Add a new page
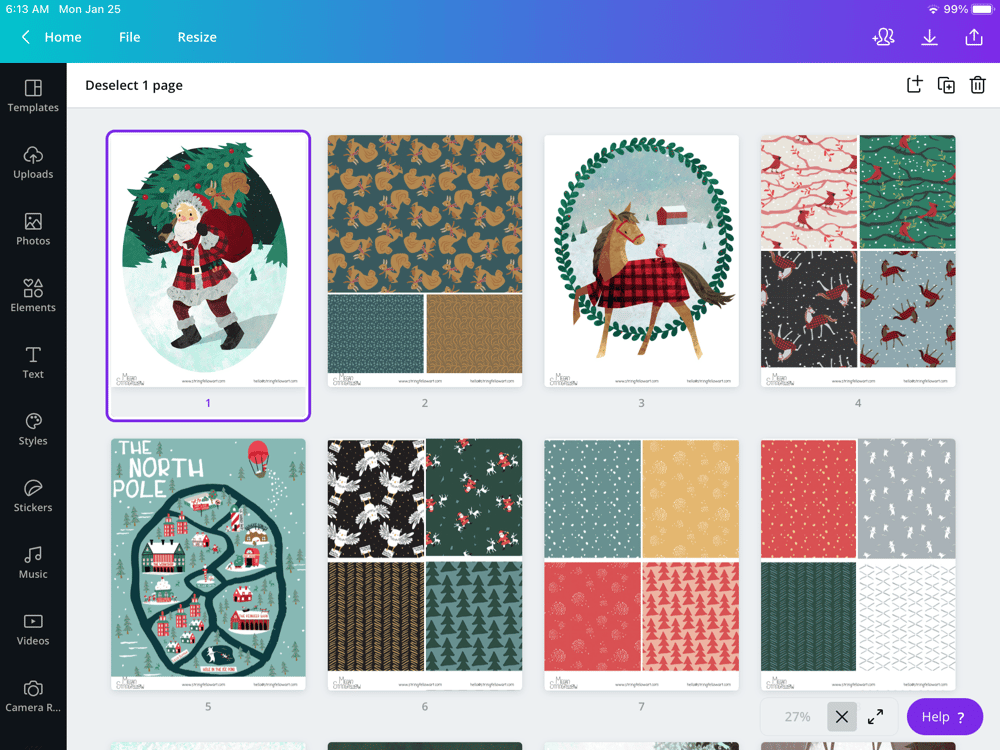 [914, 84]
